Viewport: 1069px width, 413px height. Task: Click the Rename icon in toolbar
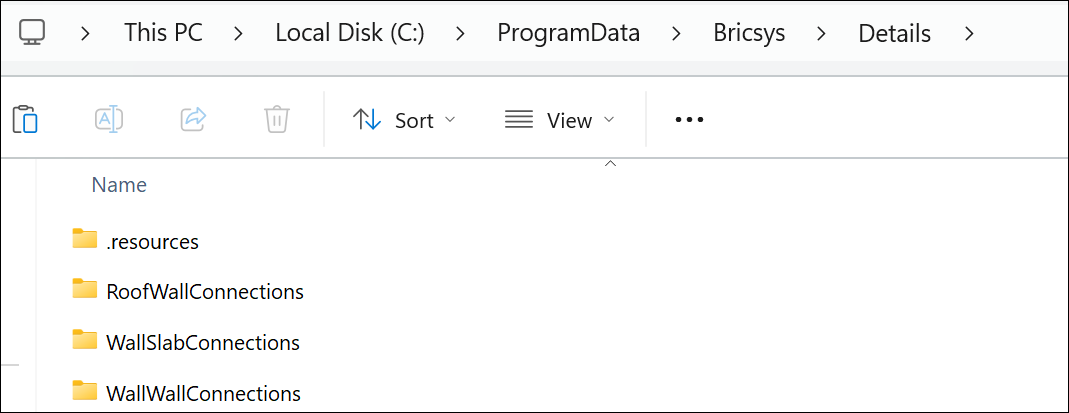coord(108,120)
